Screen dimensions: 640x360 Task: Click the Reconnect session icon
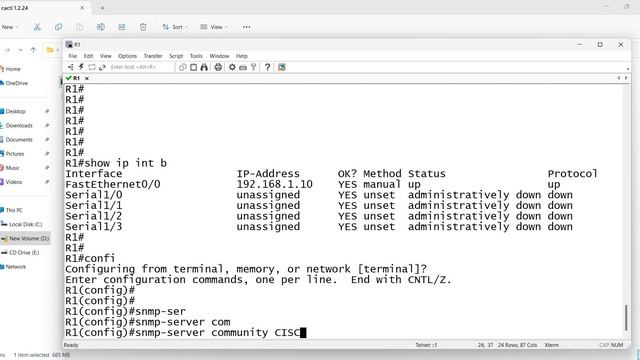[102, 67]
